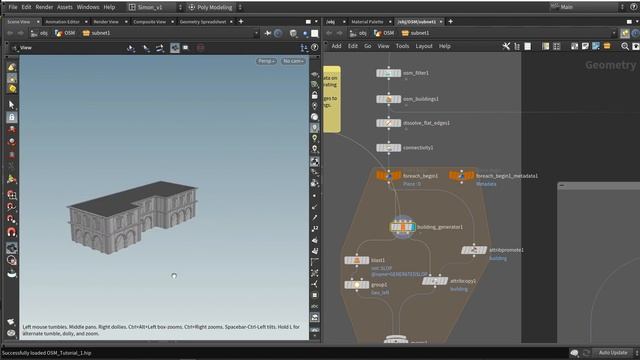Close the Material Palette tab
640x360 pixels.
[x=390, y=22]
